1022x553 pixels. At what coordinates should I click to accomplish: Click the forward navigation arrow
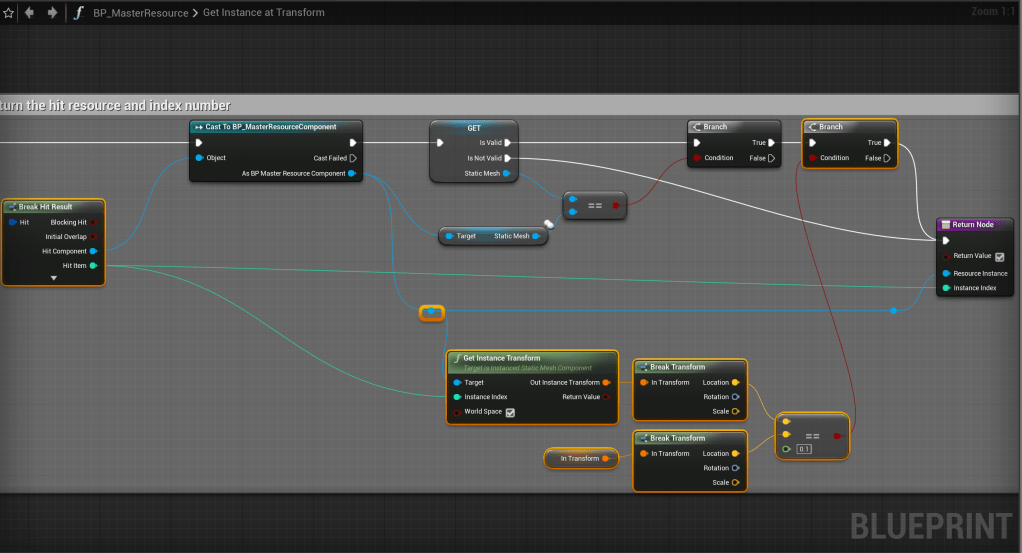(x=52, y=13)
